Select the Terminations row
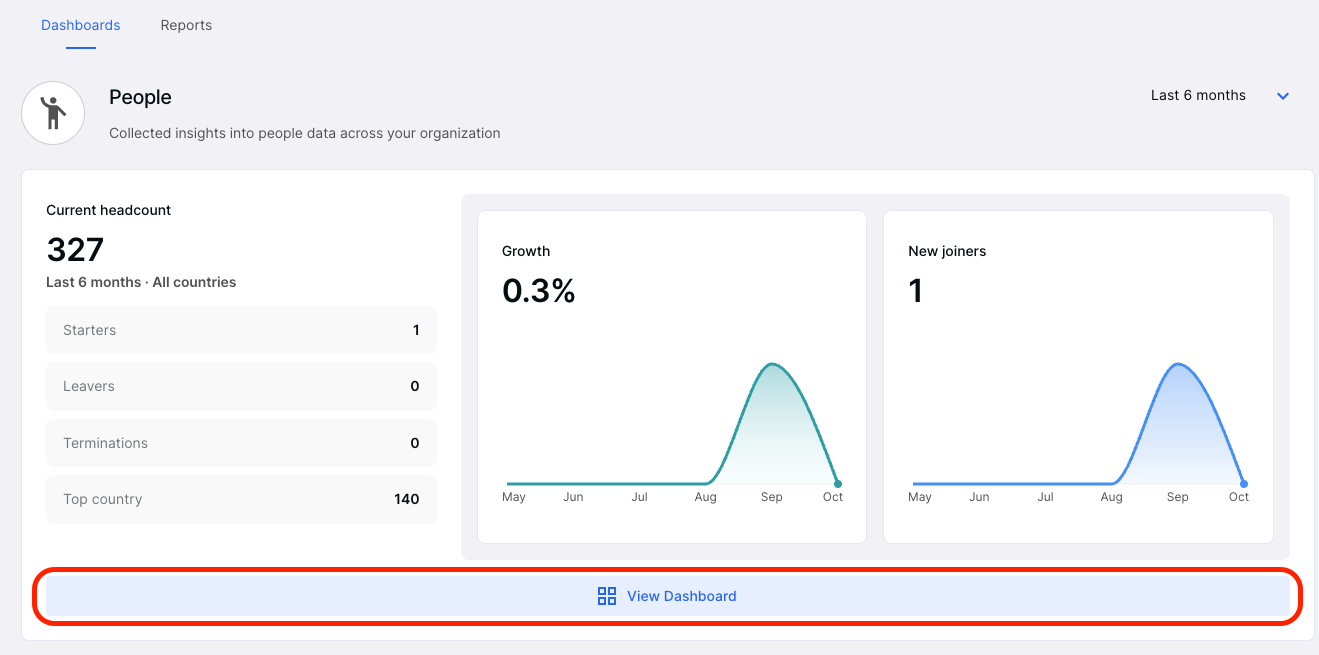The width and height of the screenshot is (1319, 655). [241, 442]
